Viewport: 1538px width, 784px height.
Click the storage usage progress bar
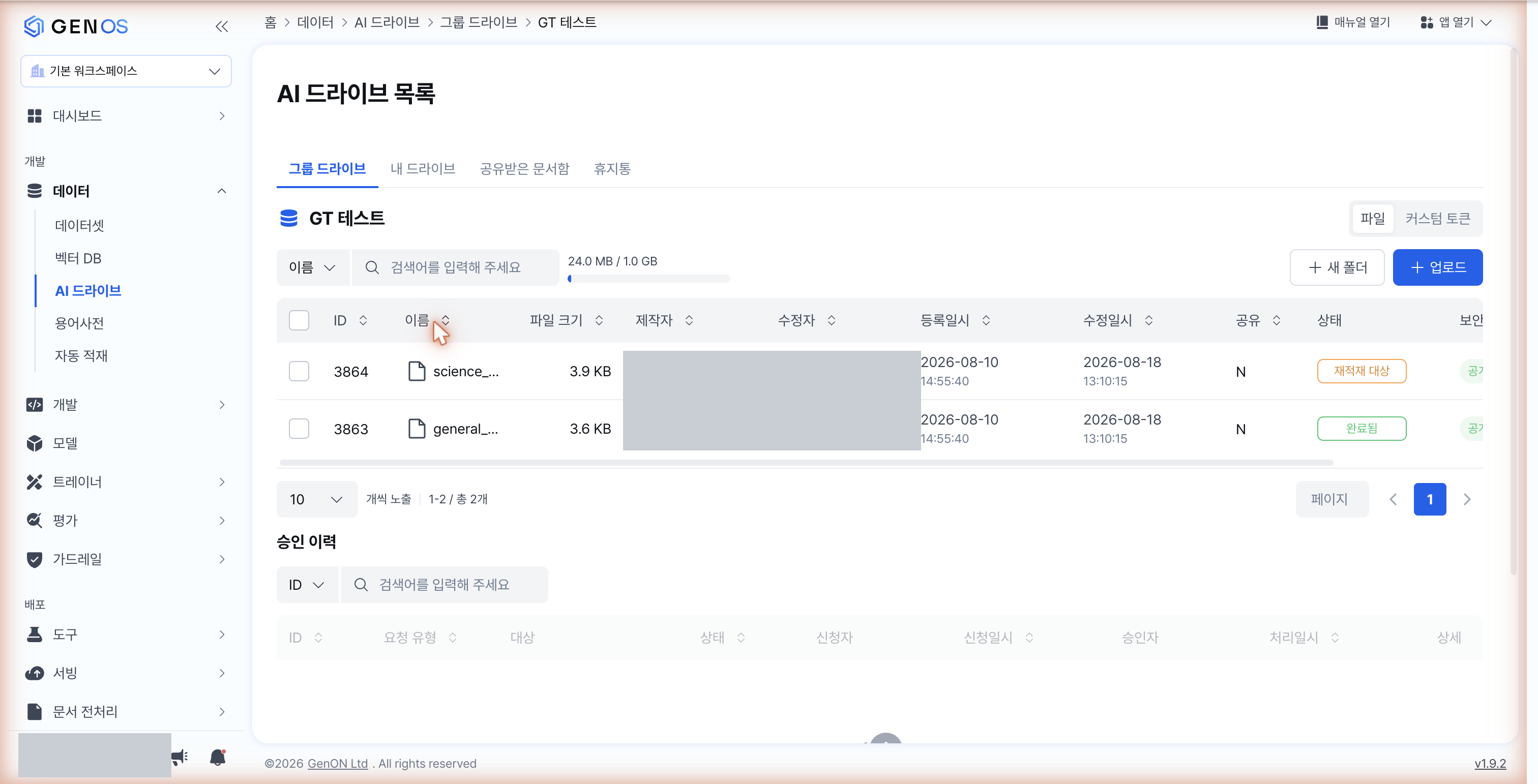click(648, 279)
